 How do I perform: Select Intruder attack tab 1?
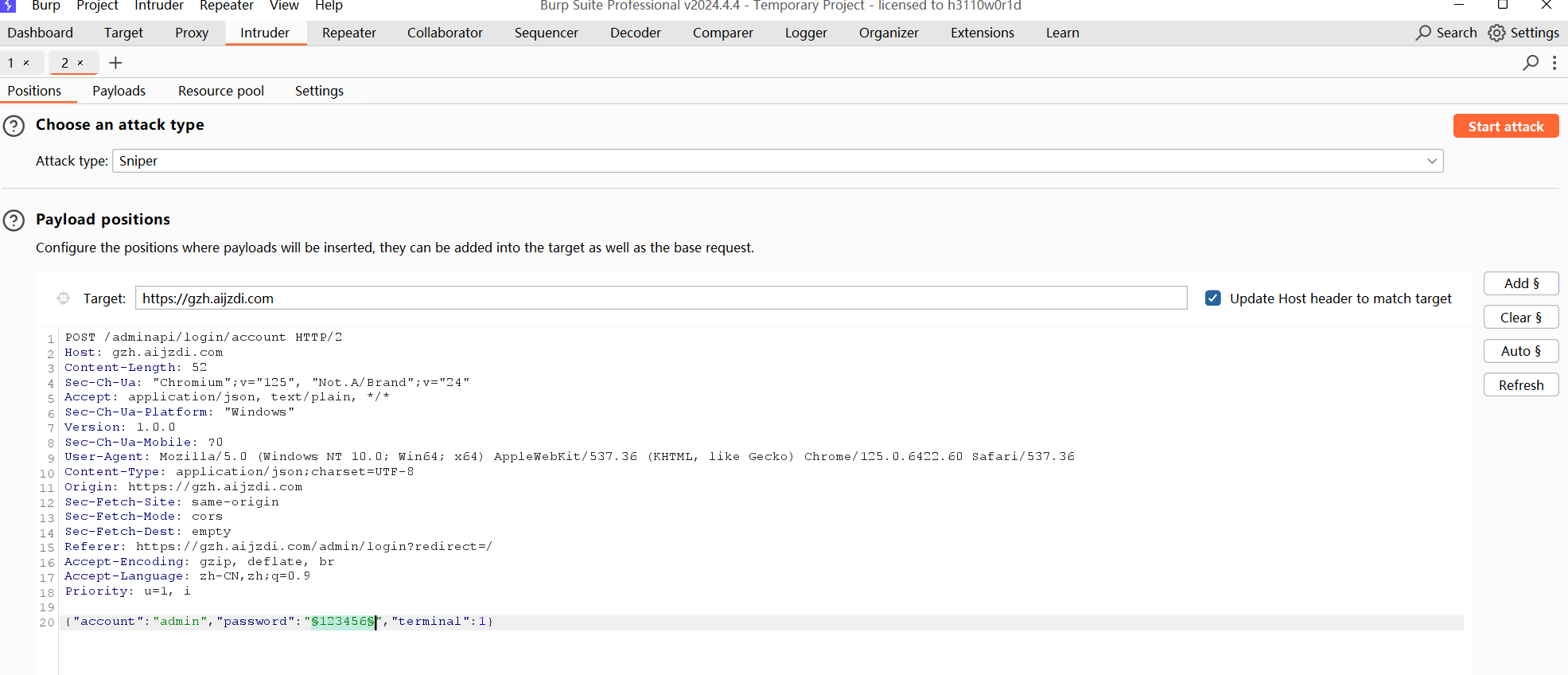click(11, 63)
